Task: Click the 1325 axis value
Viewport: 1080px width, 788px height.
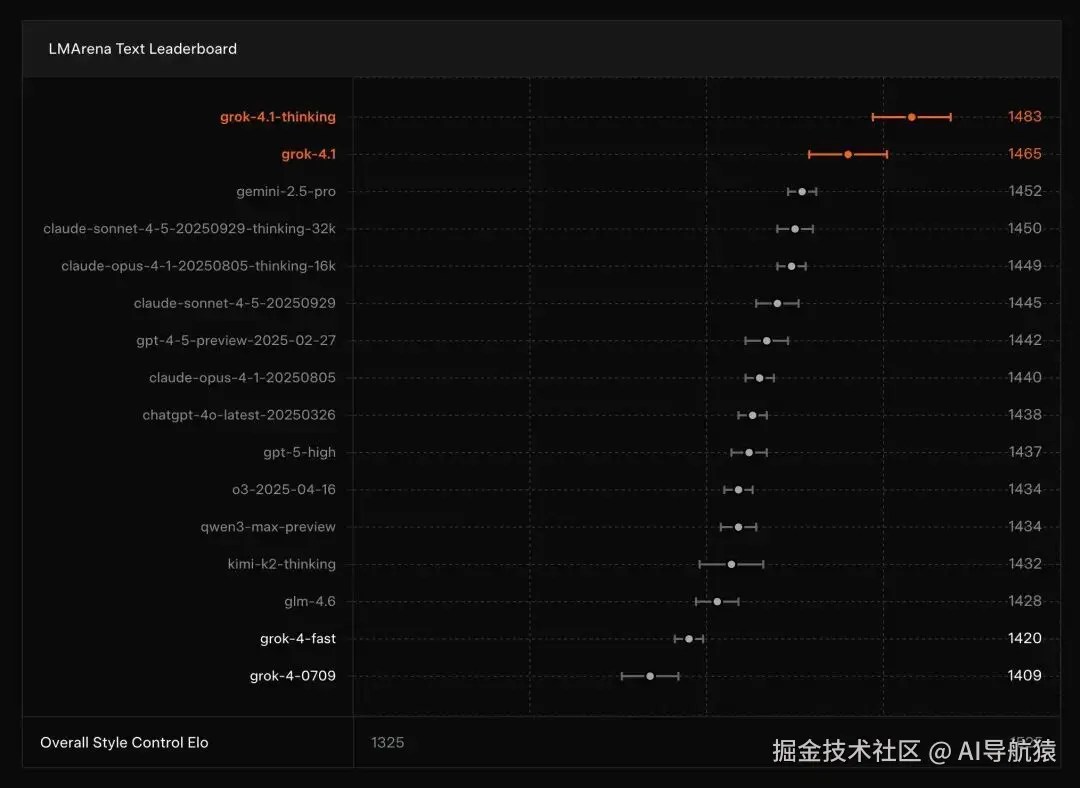Action: pyautogui.click(x=388, y=743)
